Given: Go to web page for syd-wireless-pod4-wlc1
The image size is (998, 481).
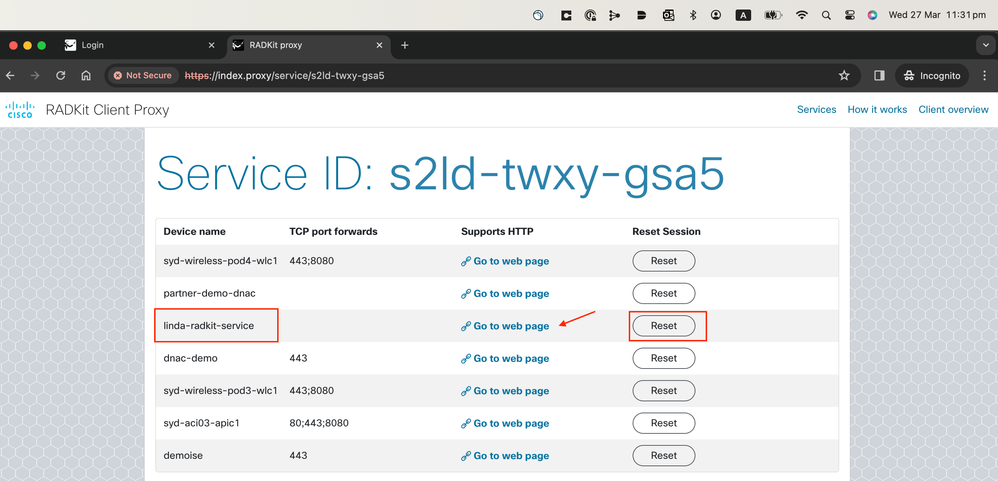Looking at the screenshot, I should click(505, 261).
